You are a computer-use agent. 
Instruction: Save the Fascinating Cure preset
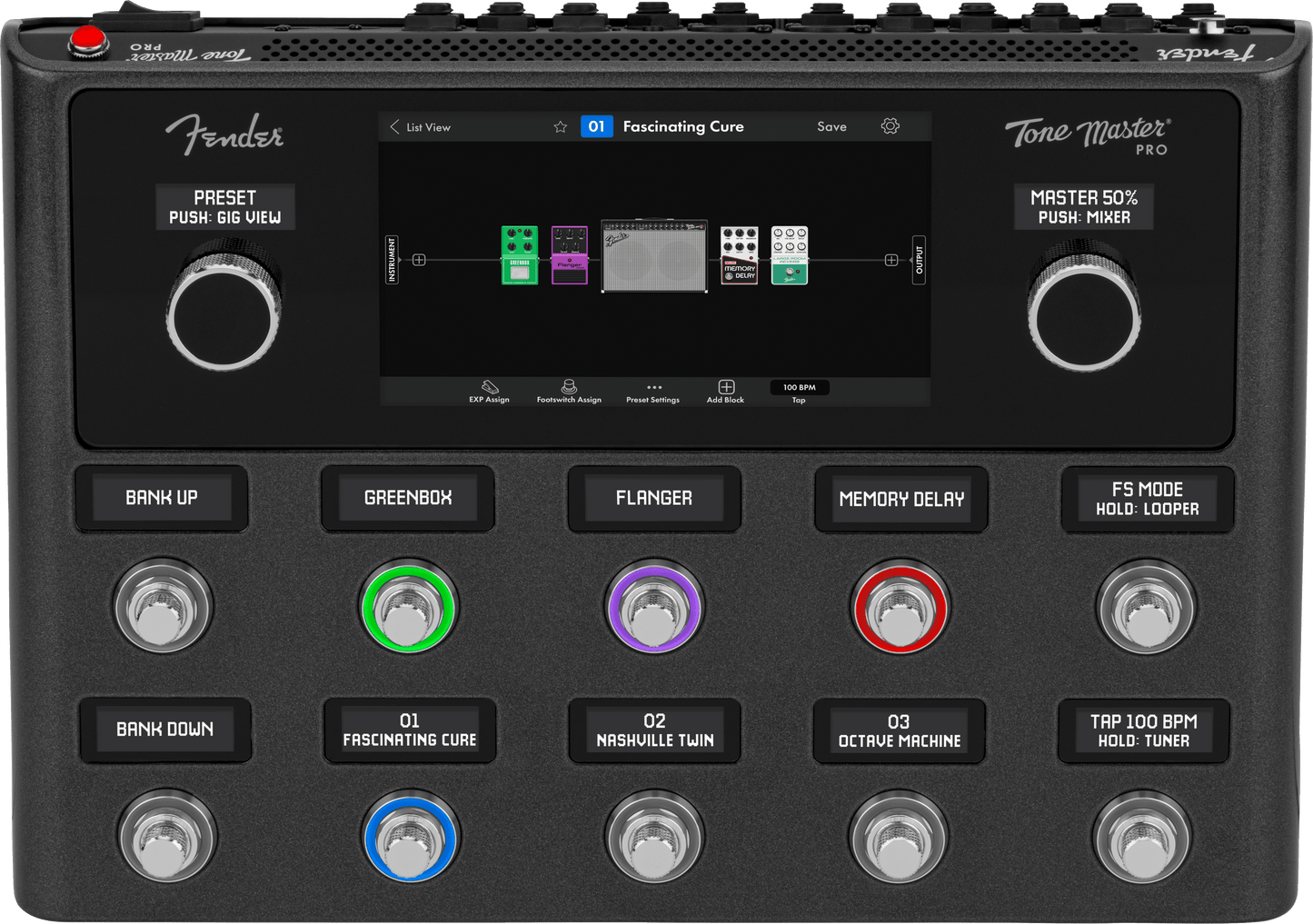[x=831, y=126]
